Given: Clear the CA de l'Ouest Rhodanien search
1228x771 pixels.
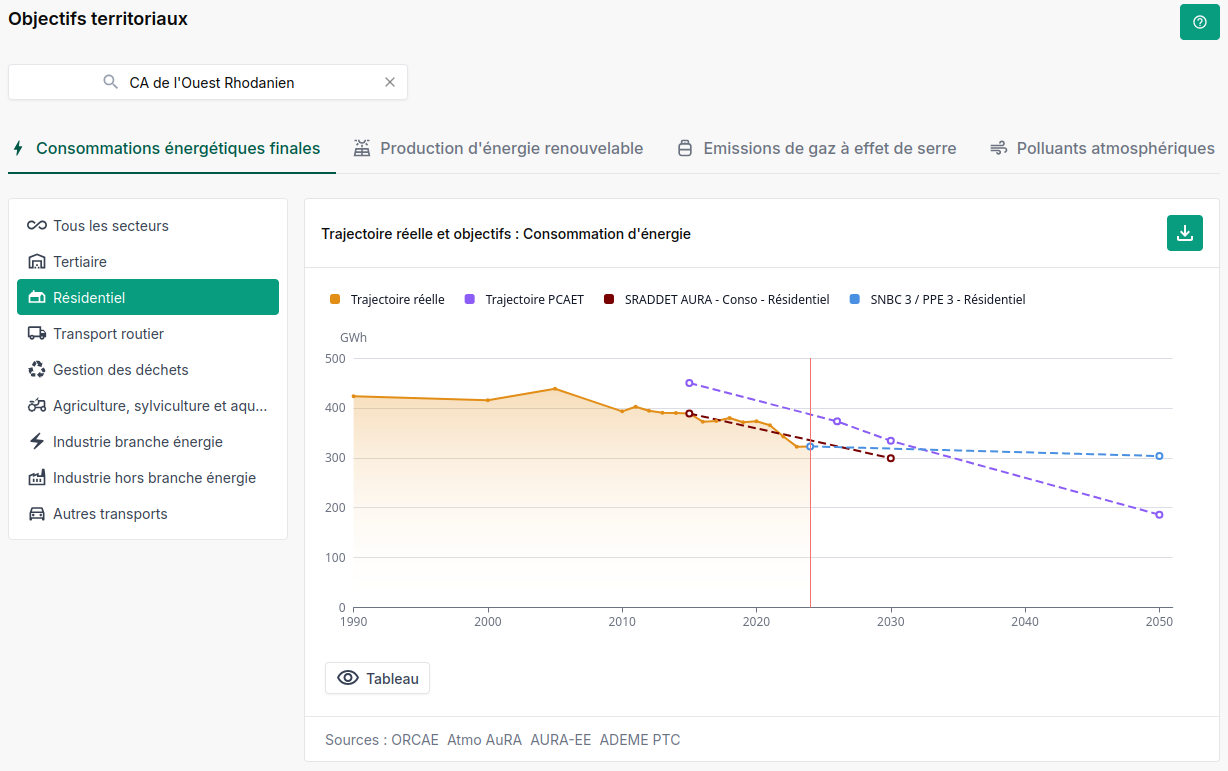Looking at the screenshot, I should click(x=390, y=82).
